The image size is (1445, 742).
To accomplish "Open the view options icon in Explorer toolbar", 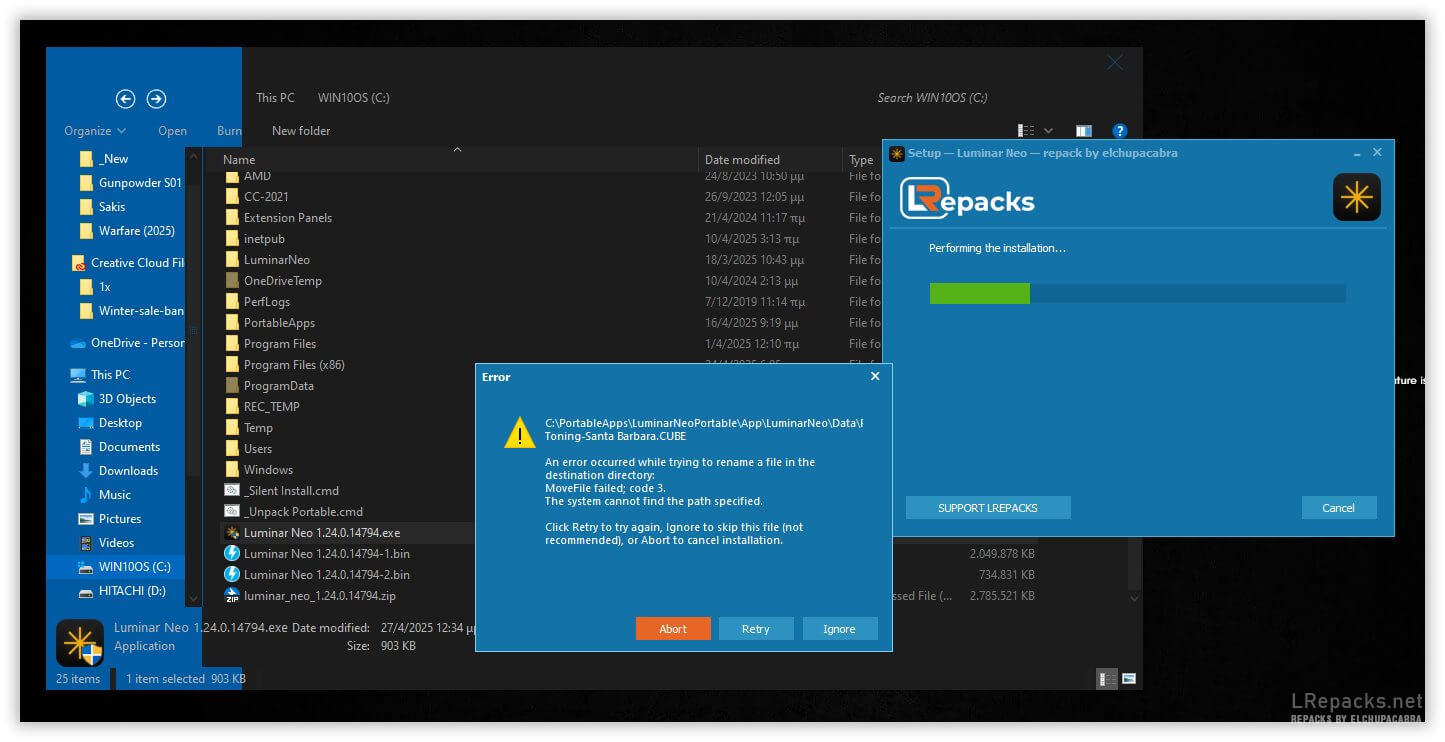I will 1026,130.
